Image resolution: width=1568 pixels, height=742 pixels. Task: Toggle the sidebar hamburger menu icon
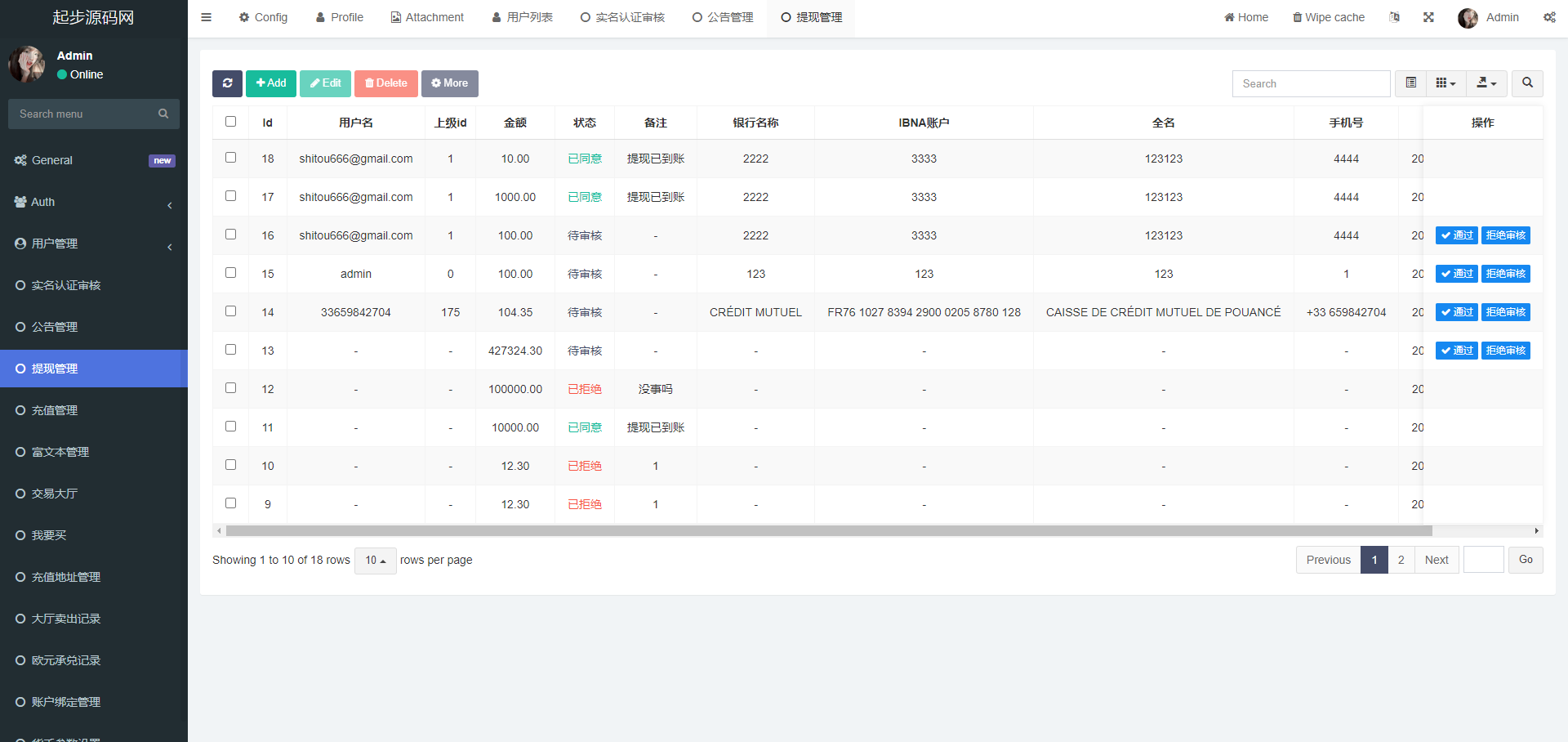click(x=206, y=17)
